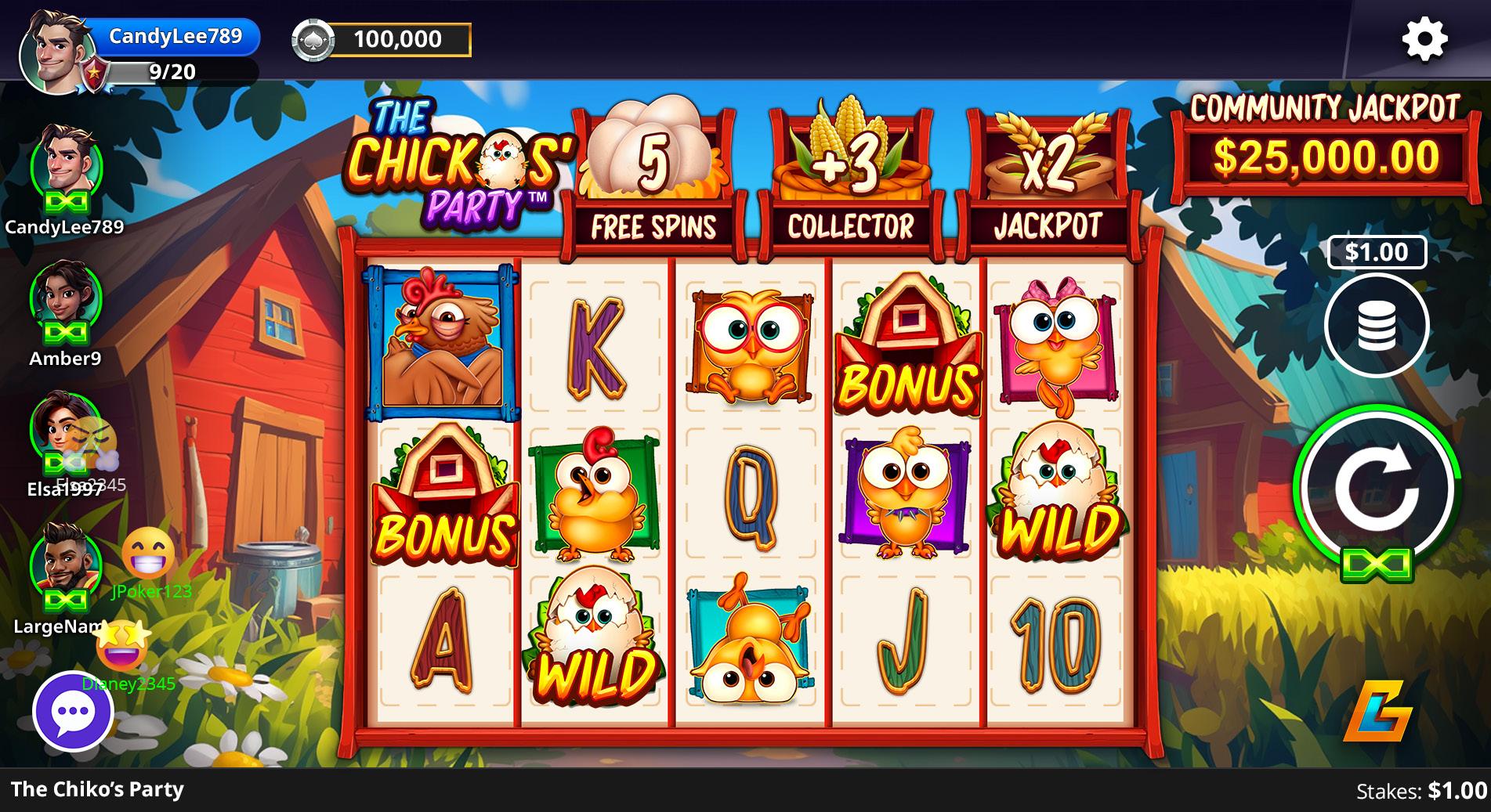Click the LG logo icon

[1377, 711]
